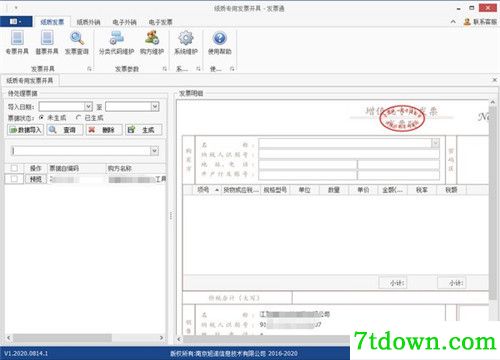
Task: Switch to the 电子外销 ribbon tab
Action: click(x=124, y=22)
